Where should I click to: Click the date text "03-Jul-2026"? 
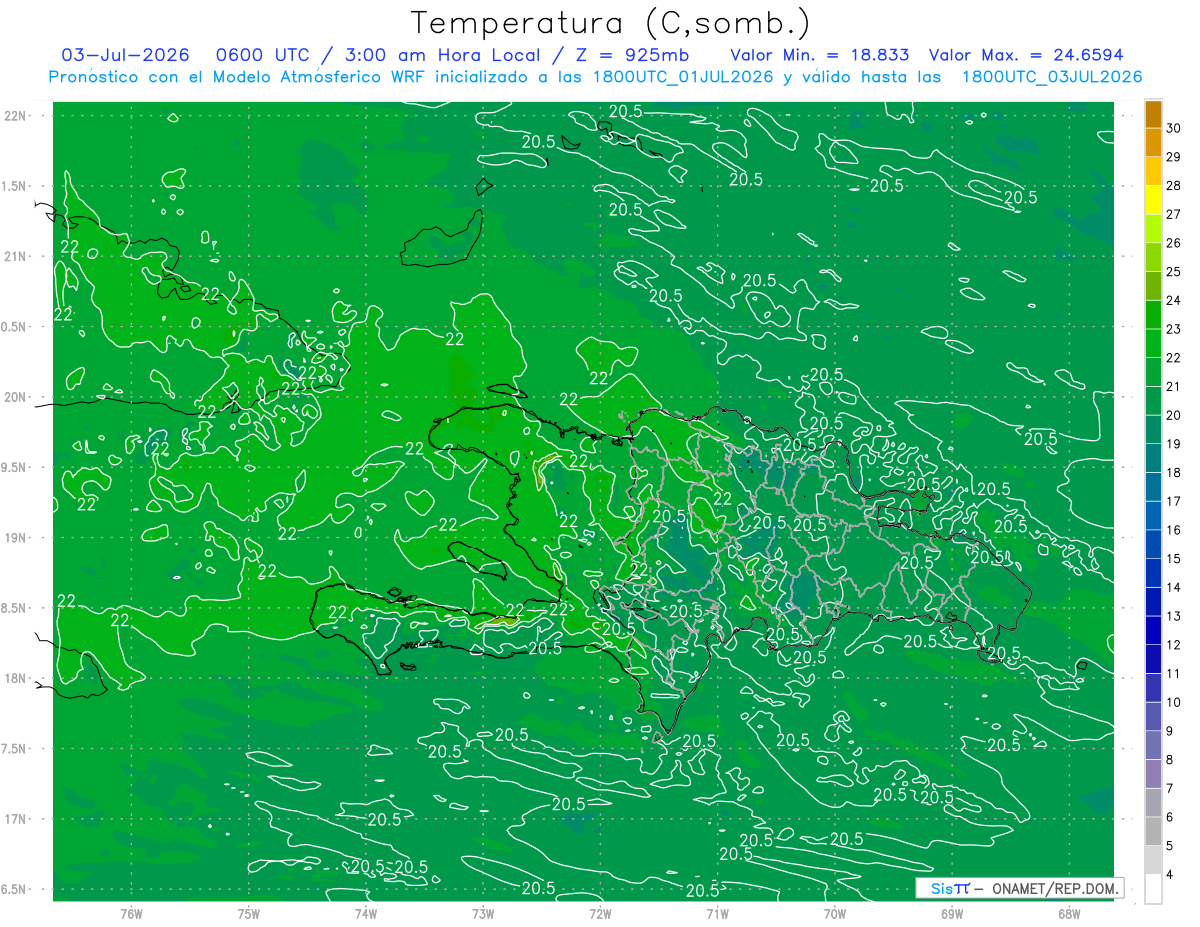[x=125, y=55]
